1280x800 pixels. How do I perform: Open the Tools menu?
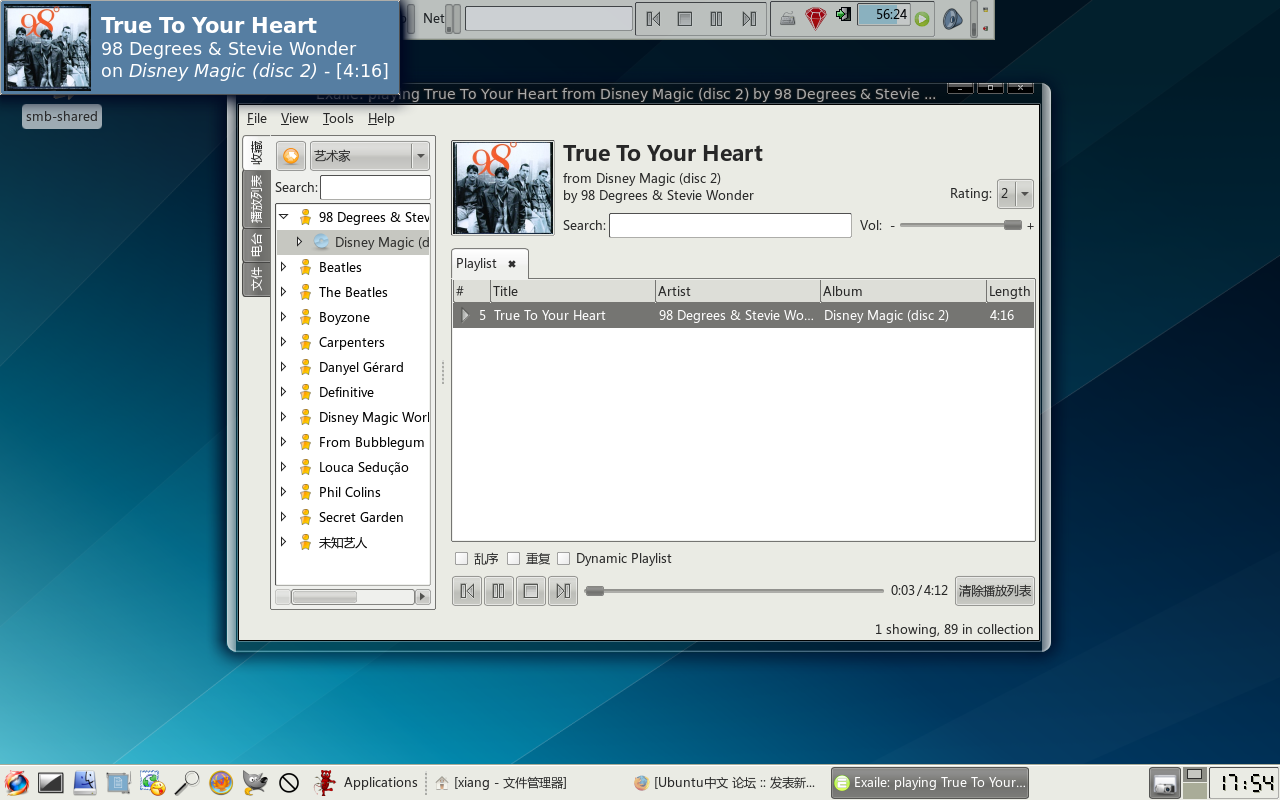338,118
